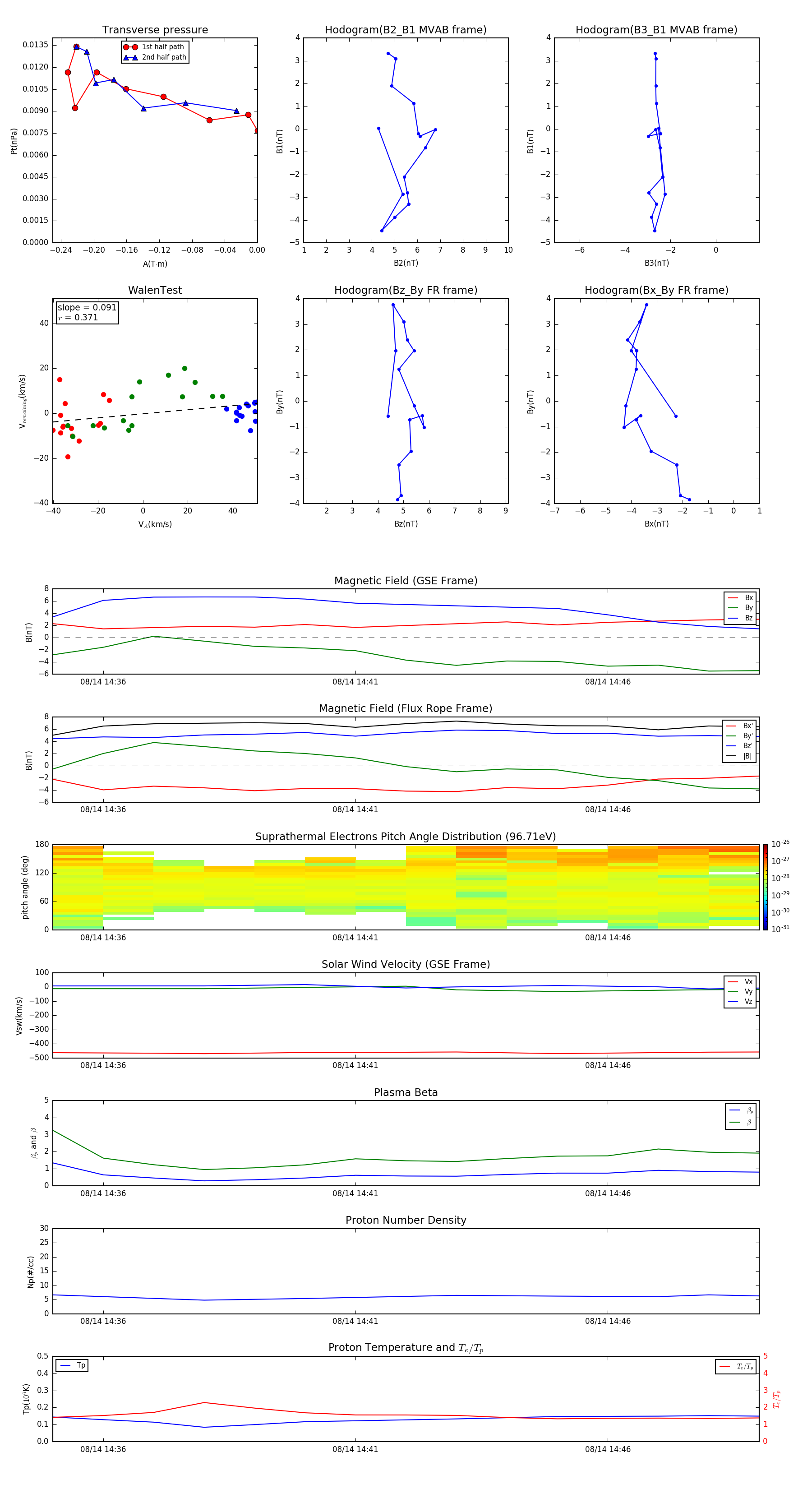Click the 'A(T·m)' x-axis label
This screenshot has width=812, height=1489.
(155, 264)
